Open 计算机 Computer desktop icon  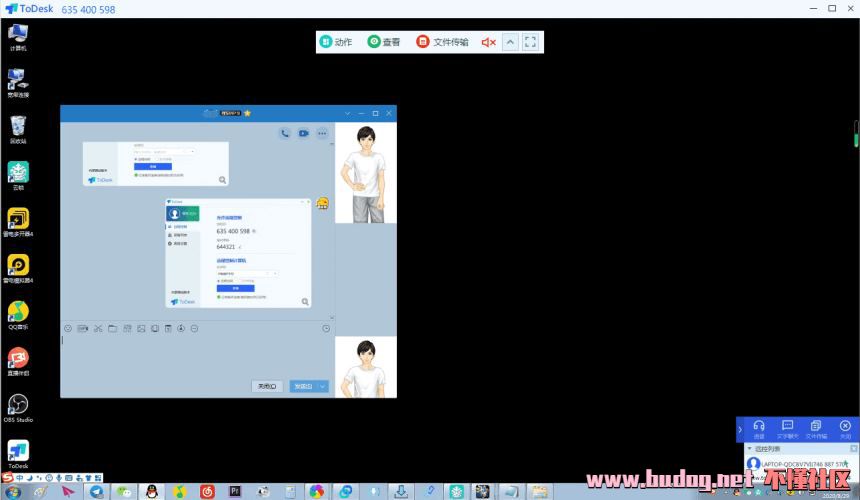pos(18,37)
